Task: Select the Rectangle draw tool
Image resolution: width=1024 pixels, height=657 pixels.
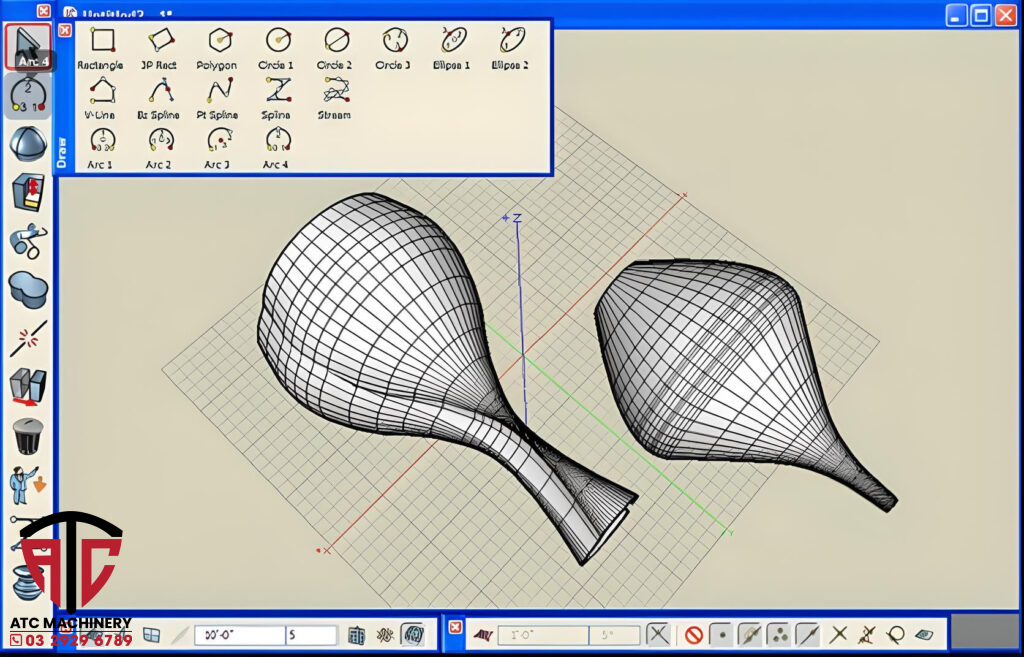Action: [x=101, y=41]
